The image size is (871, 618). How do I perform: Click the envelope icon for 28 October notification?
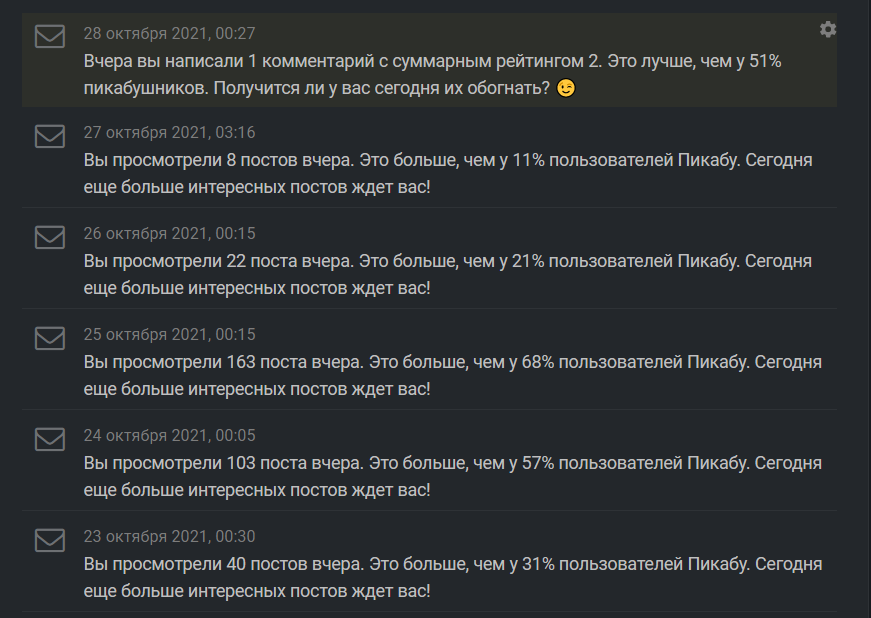(x=50, y=37)
